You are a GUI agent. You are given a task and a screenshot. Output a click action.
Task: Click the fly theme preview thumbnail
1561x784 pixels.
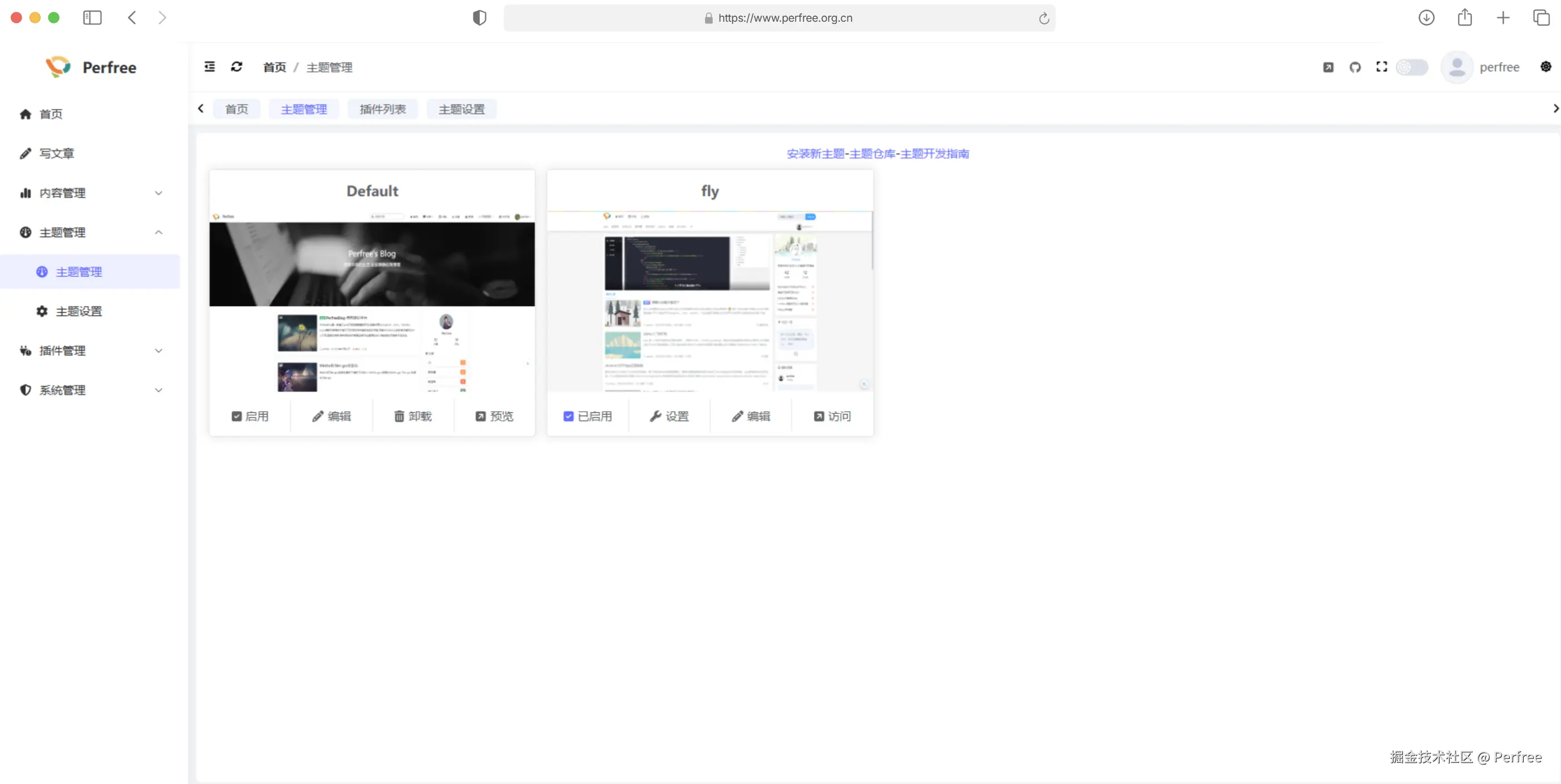(x=710, y=302)
